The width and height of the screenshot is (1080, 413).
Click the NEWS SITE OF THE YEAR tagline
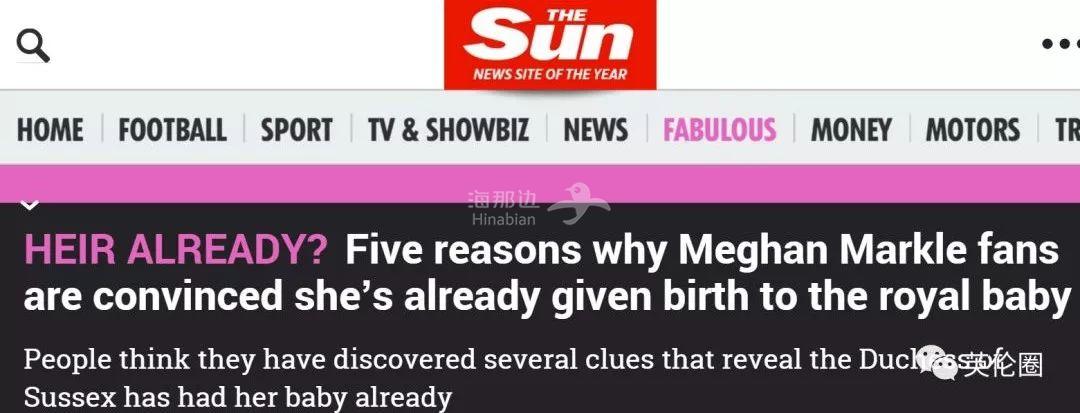pyautogui.click(x=550, y=74)
